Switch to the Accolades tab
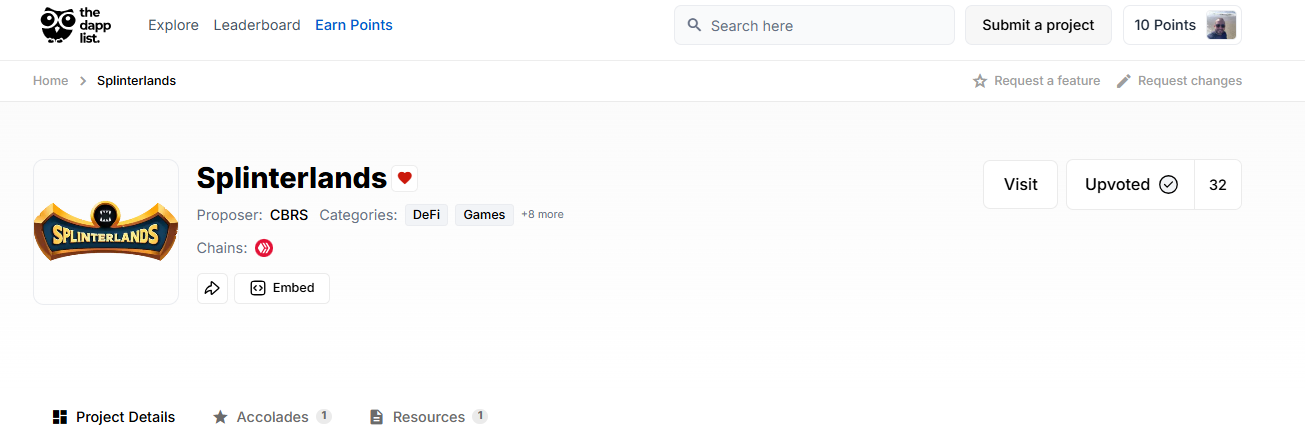The height and width of the screenshot is (441, 1305). pos(272,417)
